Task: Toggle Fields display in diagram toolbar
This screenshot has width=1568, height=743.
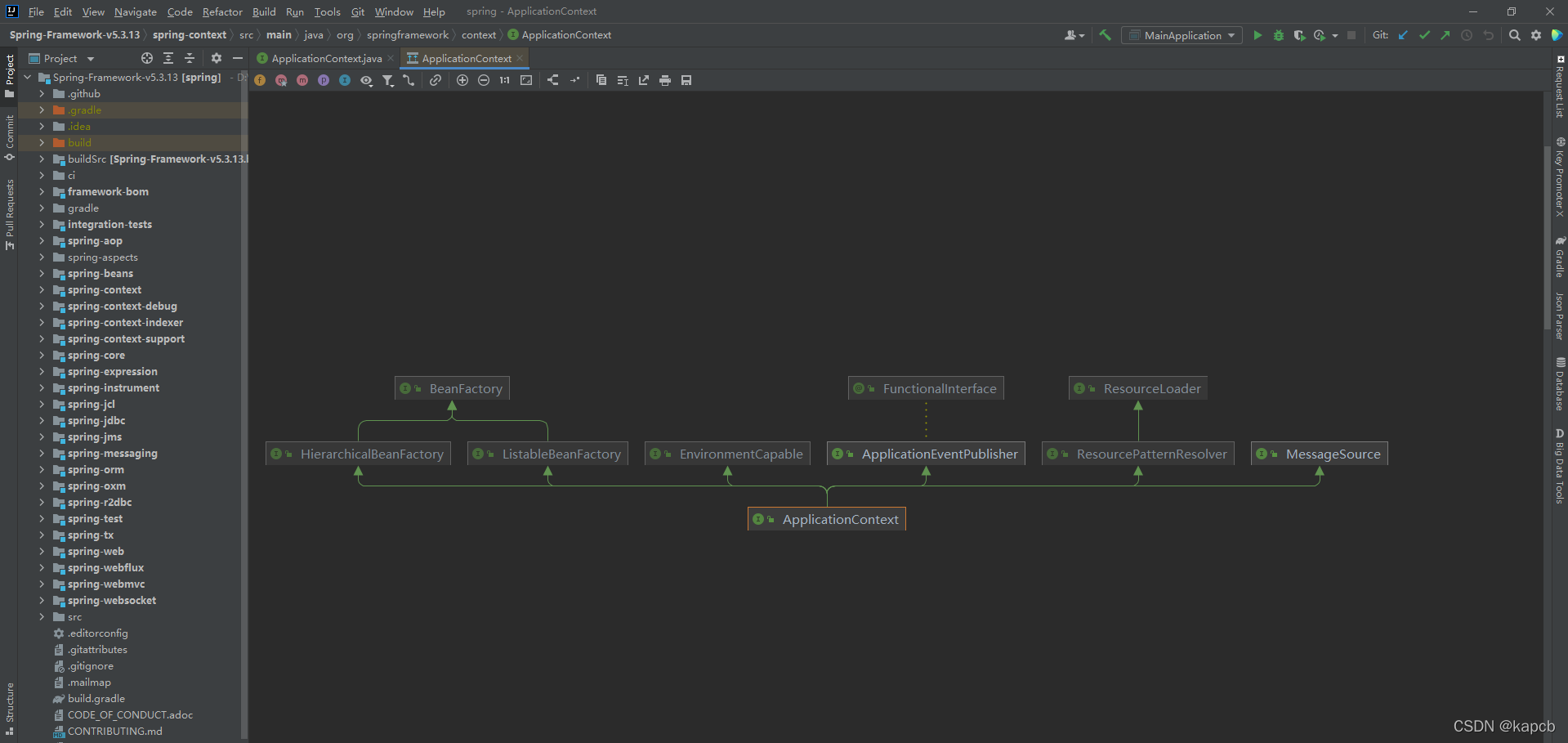Action: [x=260, y=80]
